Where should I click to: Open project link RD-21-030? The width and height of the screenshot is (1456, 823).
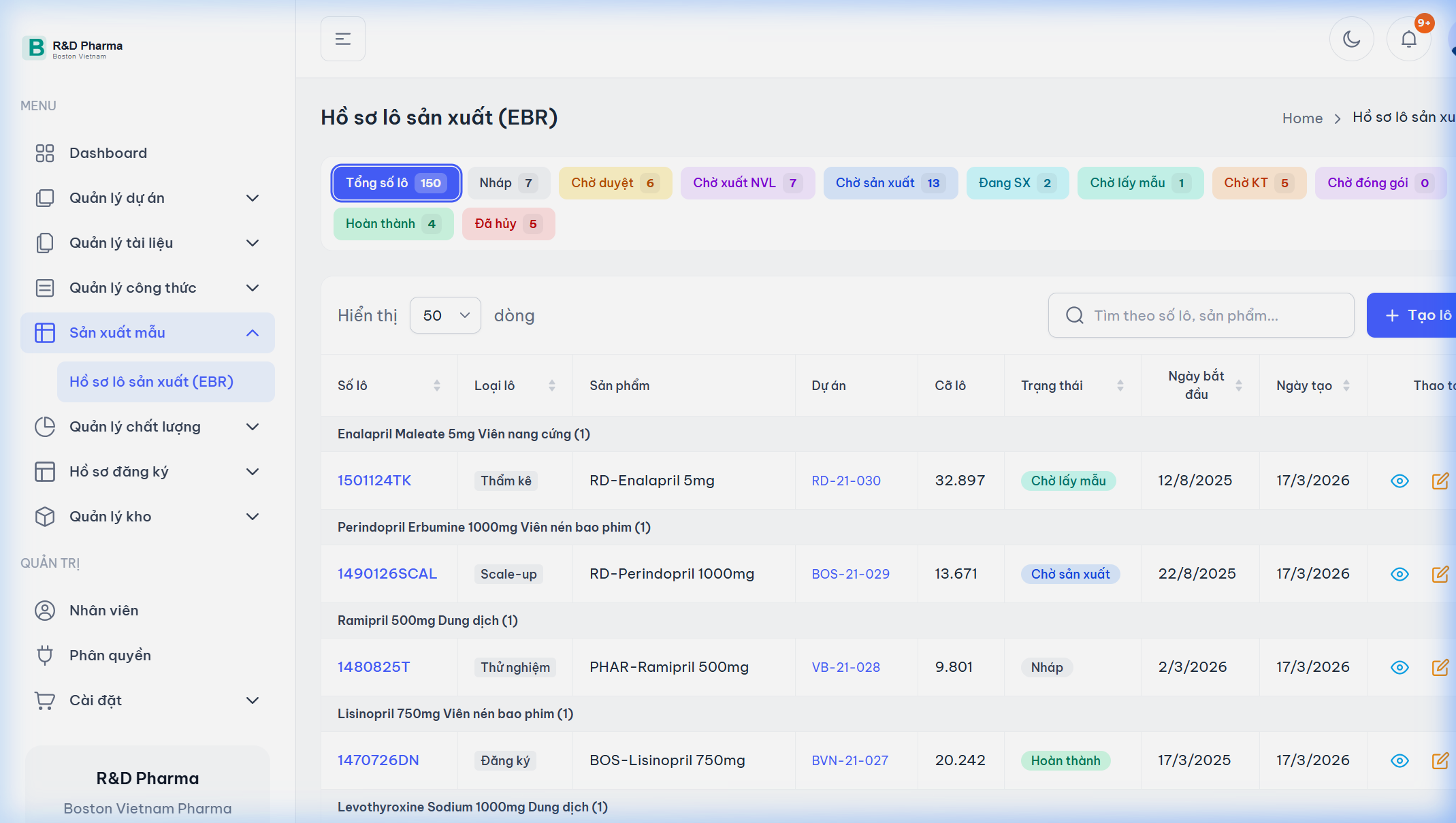(845, 481)
